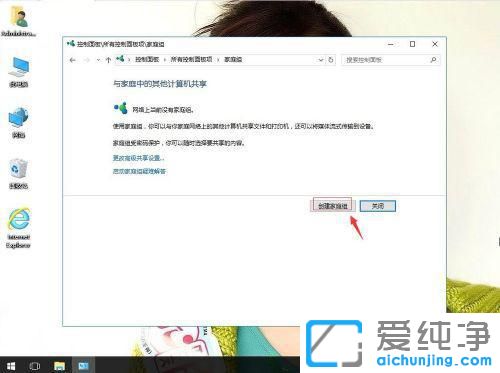Click inside the Search Control Panel field
This screenshot has width=500, height=373.
(387, 60)
